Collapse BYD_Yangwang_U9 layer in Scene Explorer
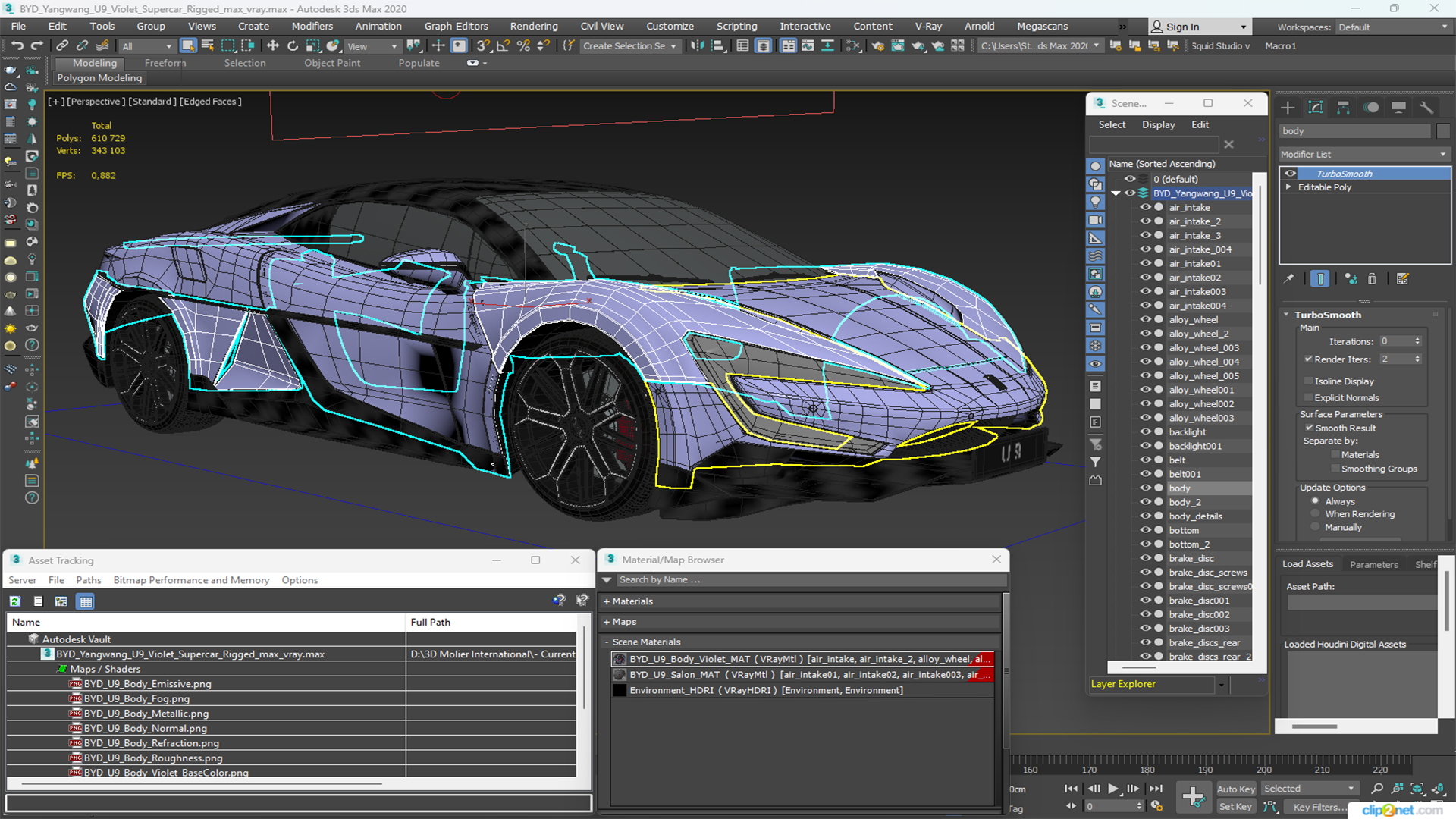Image resolution: width=1456 pixels, height=819 pixels. click(1116, 193)
